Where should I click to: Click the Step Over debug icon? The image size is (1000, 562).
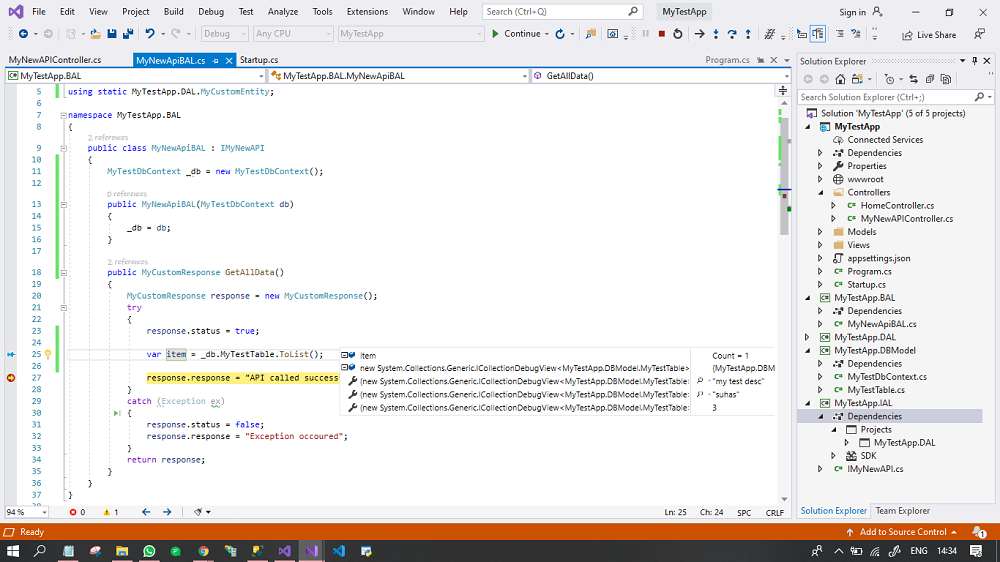point(732,34)
